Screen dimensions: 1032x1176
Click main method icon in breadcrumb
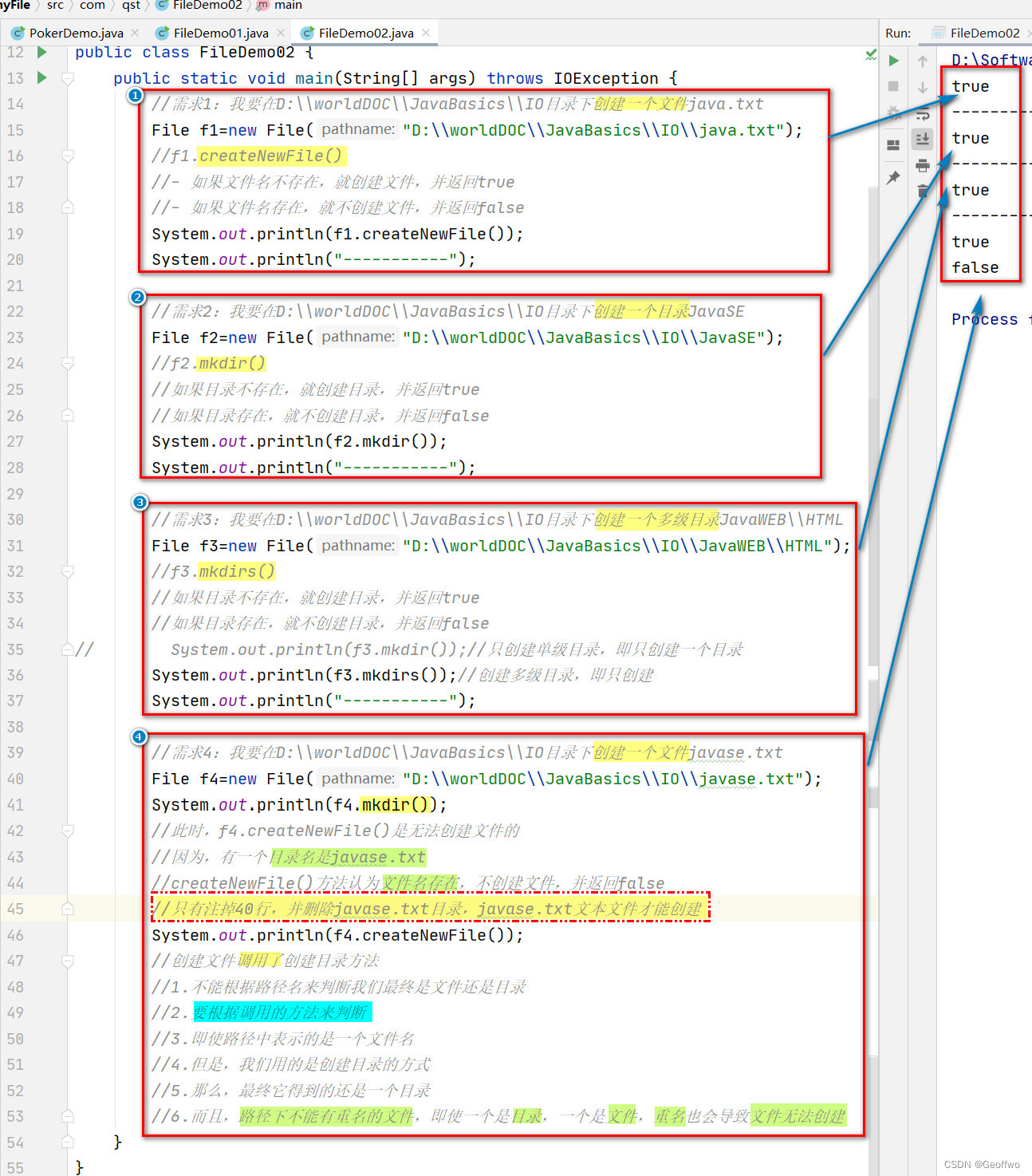pyautogui.click(x=262, y=5)
